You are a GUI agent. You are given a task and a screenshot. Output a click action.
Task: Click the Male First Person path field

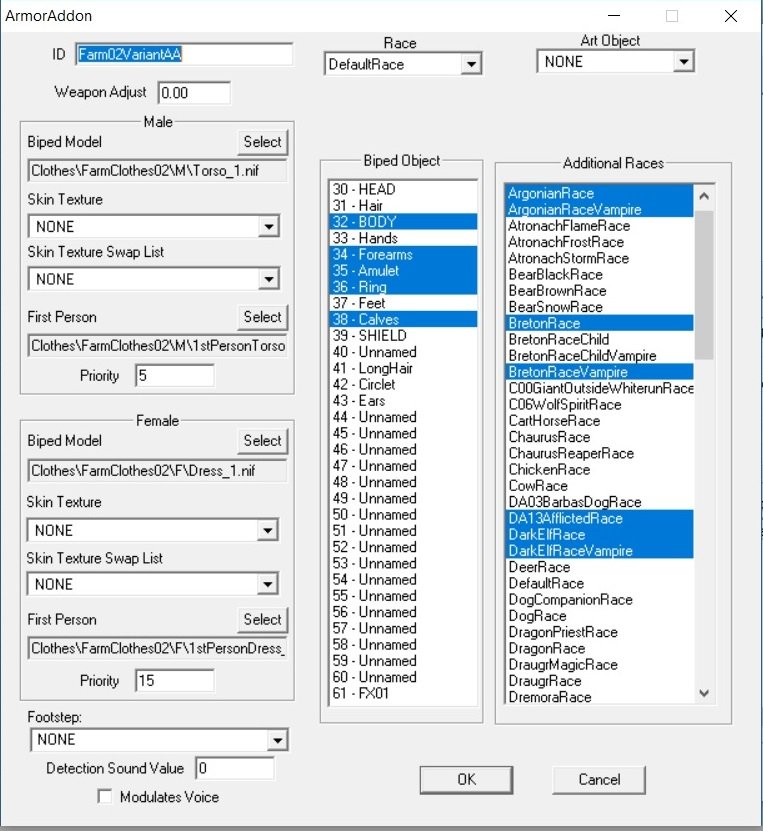157,346
